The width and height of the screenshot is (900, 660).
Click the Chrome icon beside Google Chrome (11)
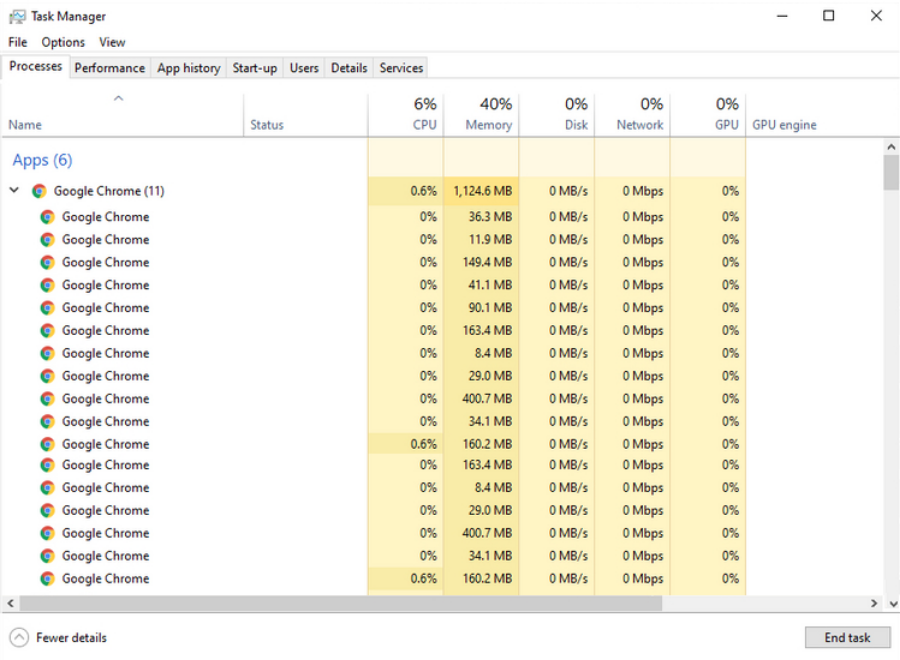tap(39, 191)
